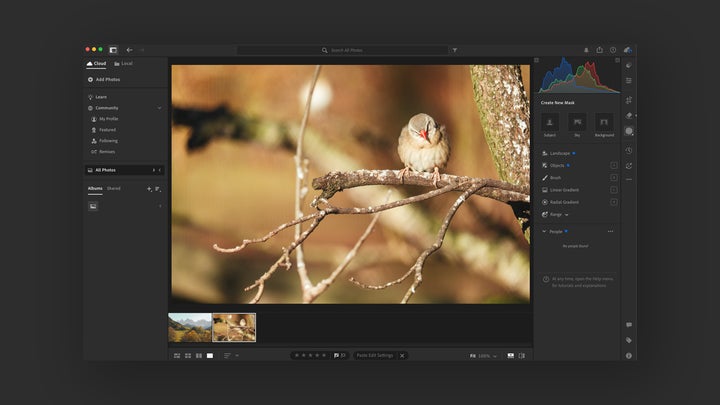
Task: Open the Shared albums tab
Action: [x=114, y=188]
